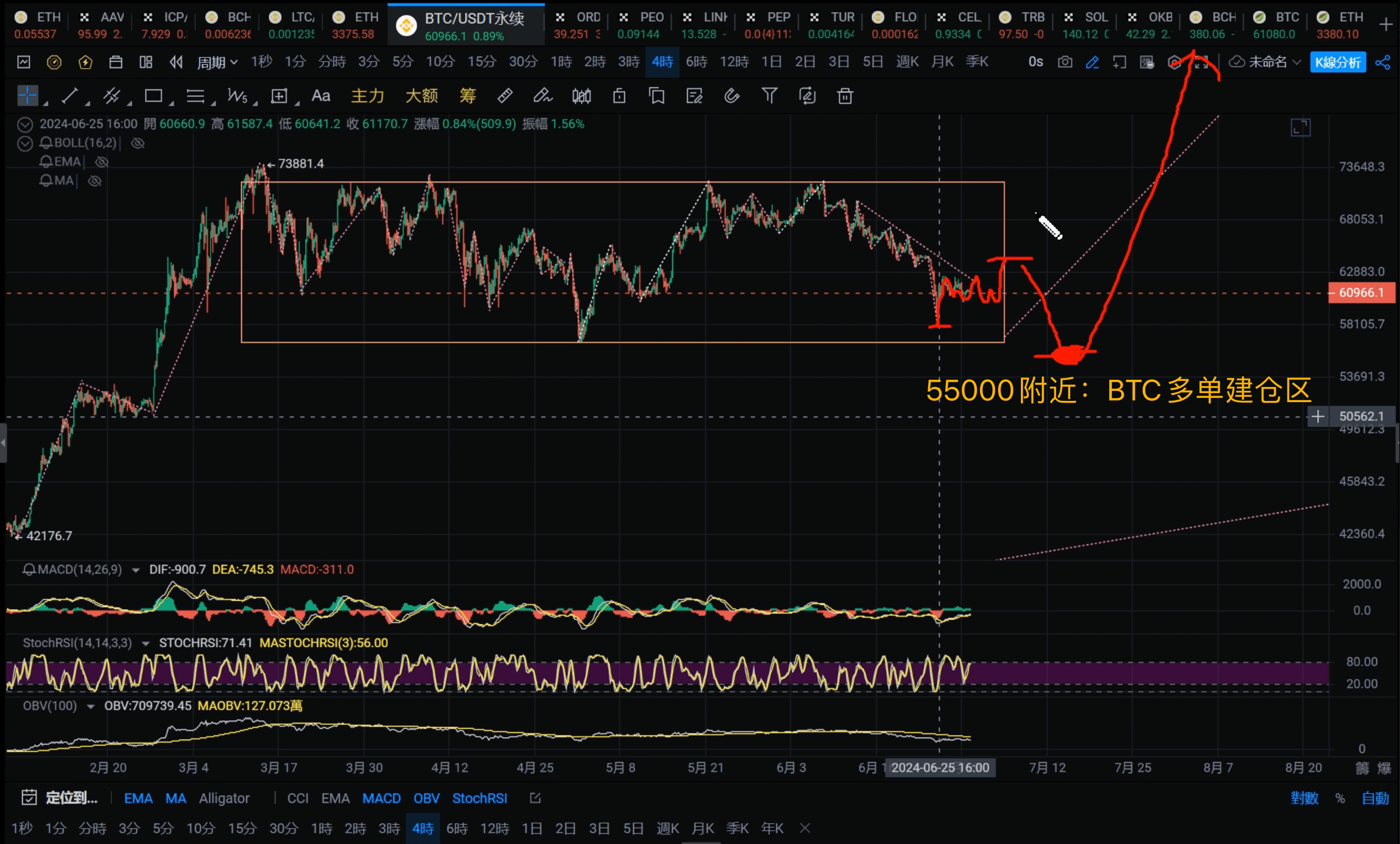
Task: Select the ruler measure tool
Action: pos(505,95)
